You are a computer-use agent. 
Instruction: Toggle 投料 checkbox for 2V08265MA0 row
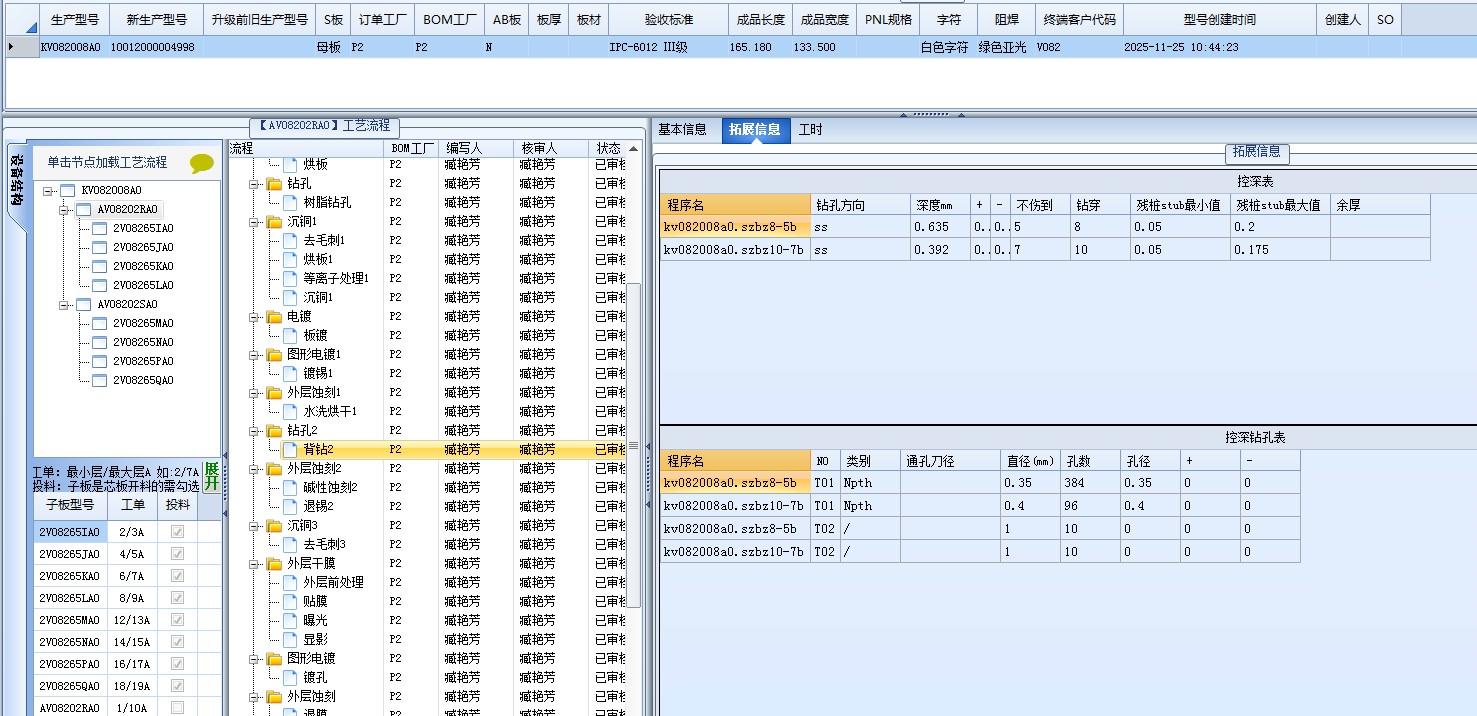pyautogui.click(x=177, y=620)
